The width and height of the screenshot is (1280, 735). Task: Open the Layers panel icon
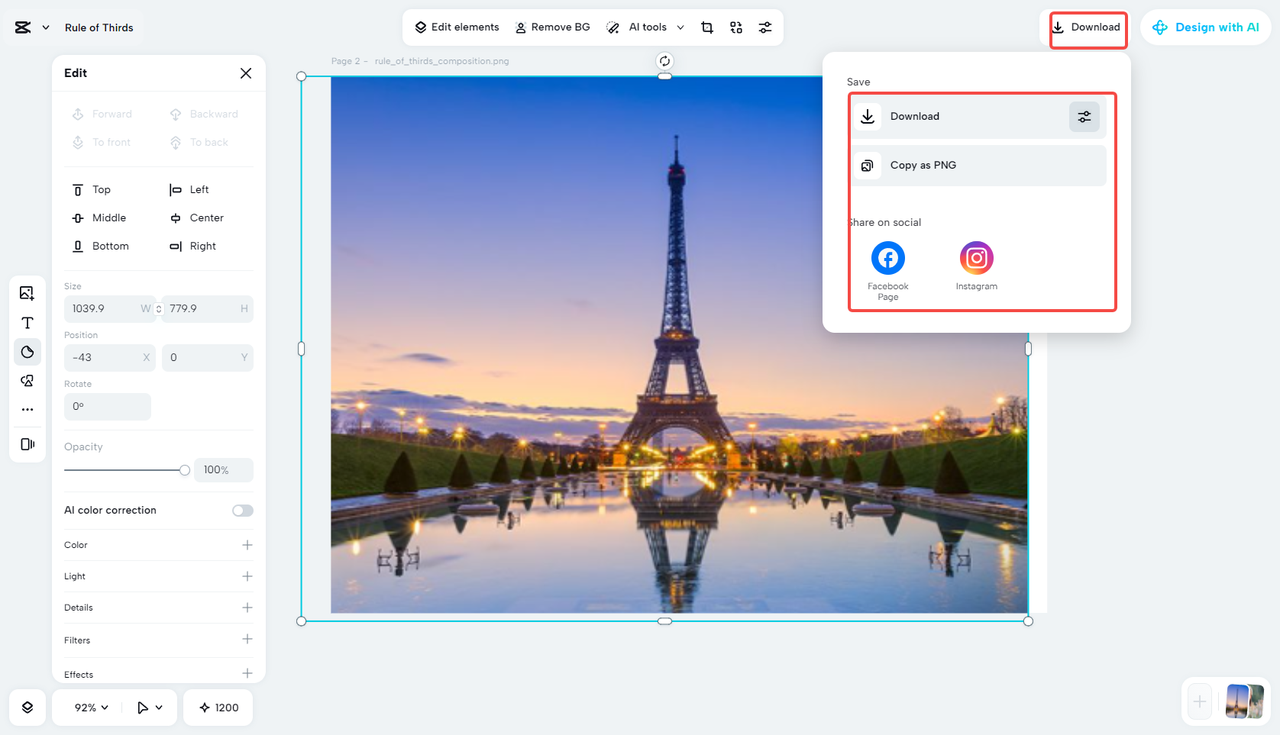tap(27, 707)
